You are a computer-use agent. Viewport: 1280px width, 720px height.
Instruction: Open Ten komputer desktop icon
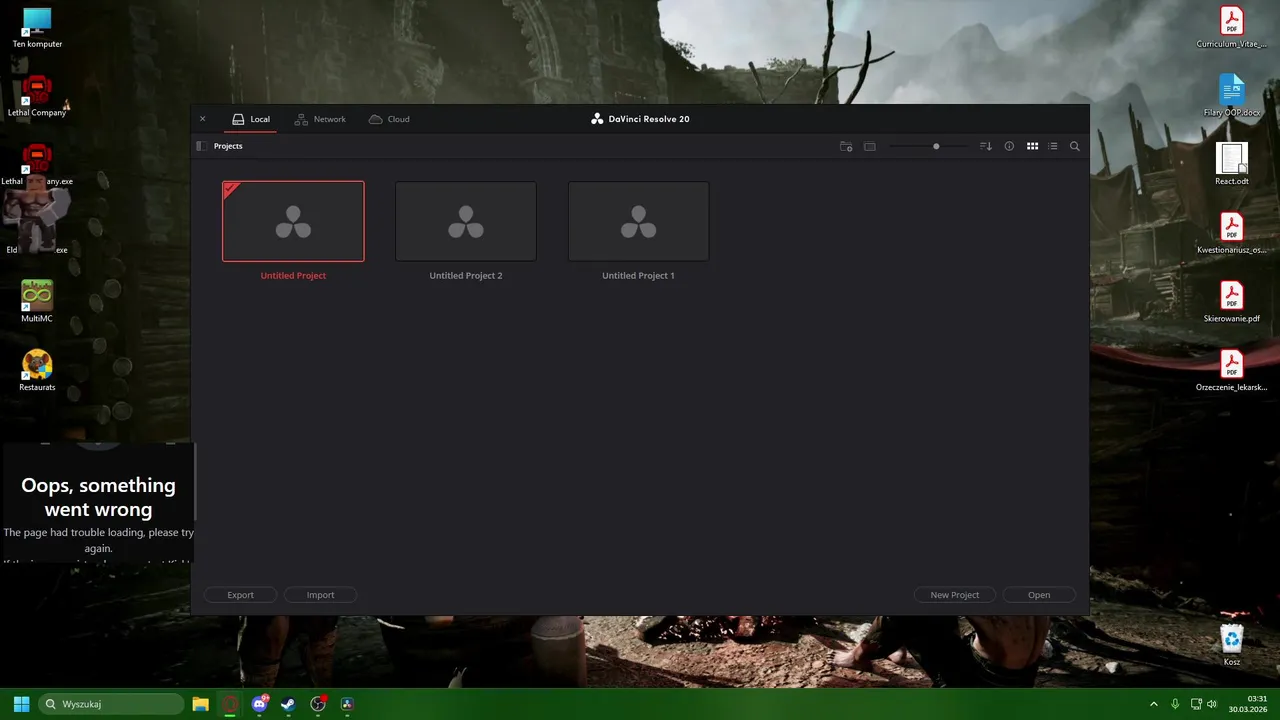(x=37, y=28)
